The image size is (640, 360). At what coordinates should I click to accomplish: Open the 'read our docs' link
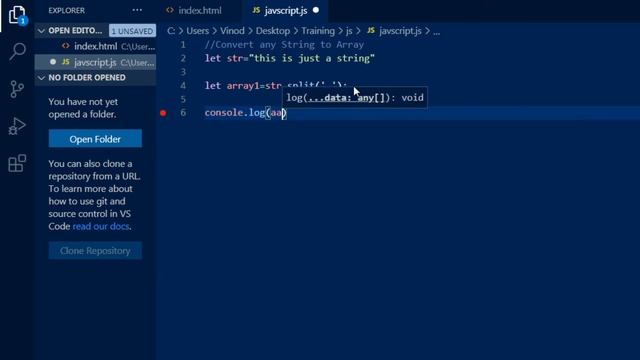pyautogui.click(x=101, y=226)
